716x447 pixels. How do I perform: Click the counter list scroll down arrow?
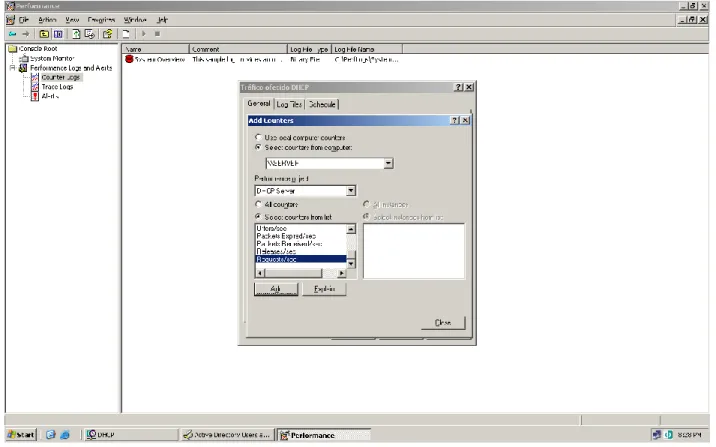[351, 264]
